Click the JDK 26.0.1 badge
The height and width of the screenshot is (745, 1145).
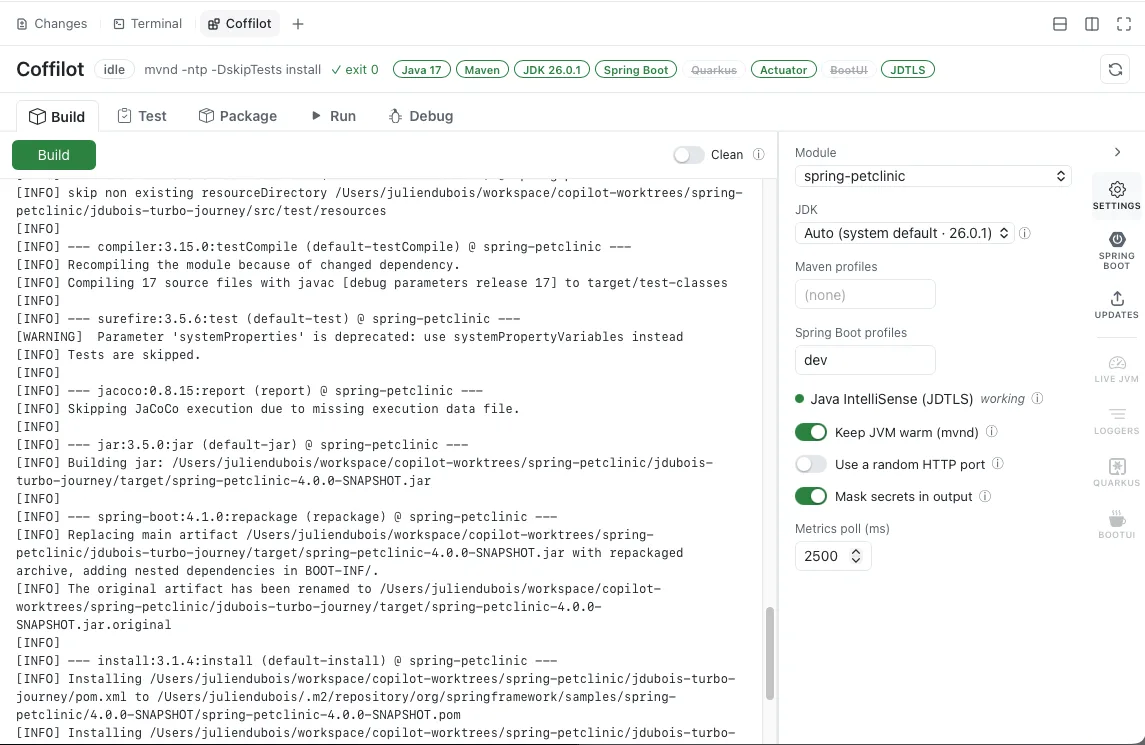(551, 70)
